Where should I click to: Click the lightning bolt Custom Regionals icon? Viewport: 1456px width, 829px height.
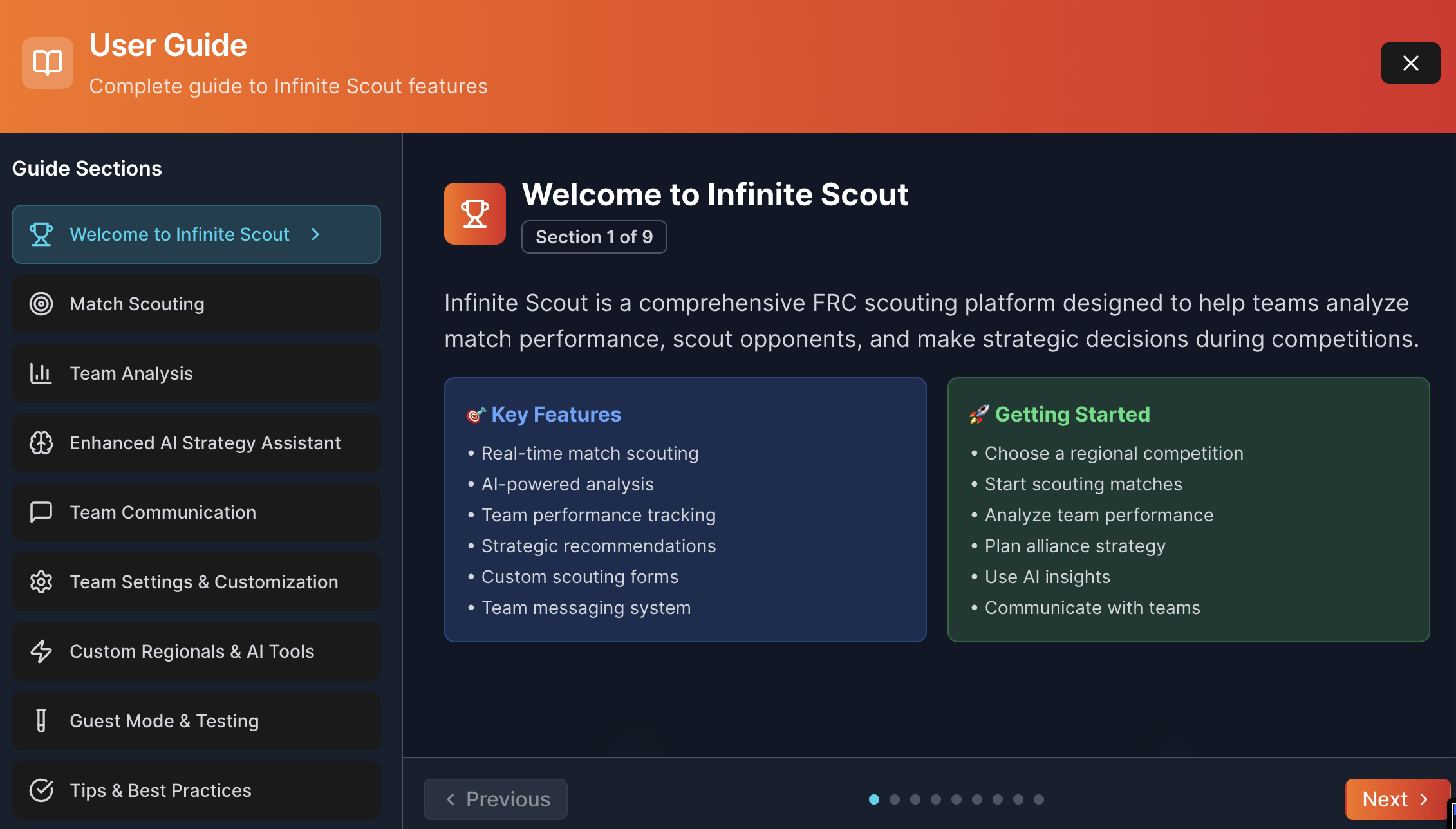(x=41, y=651)
